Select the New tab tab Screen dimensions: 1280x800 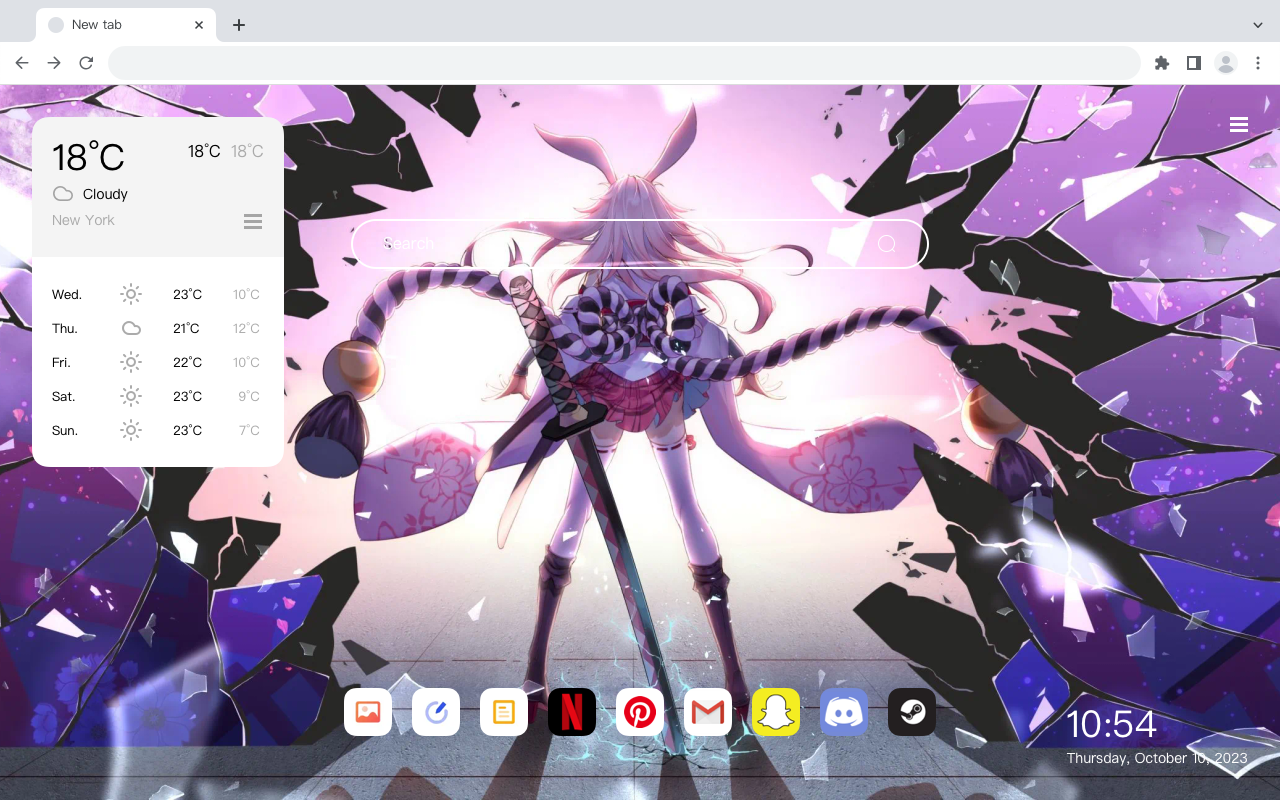126,25
